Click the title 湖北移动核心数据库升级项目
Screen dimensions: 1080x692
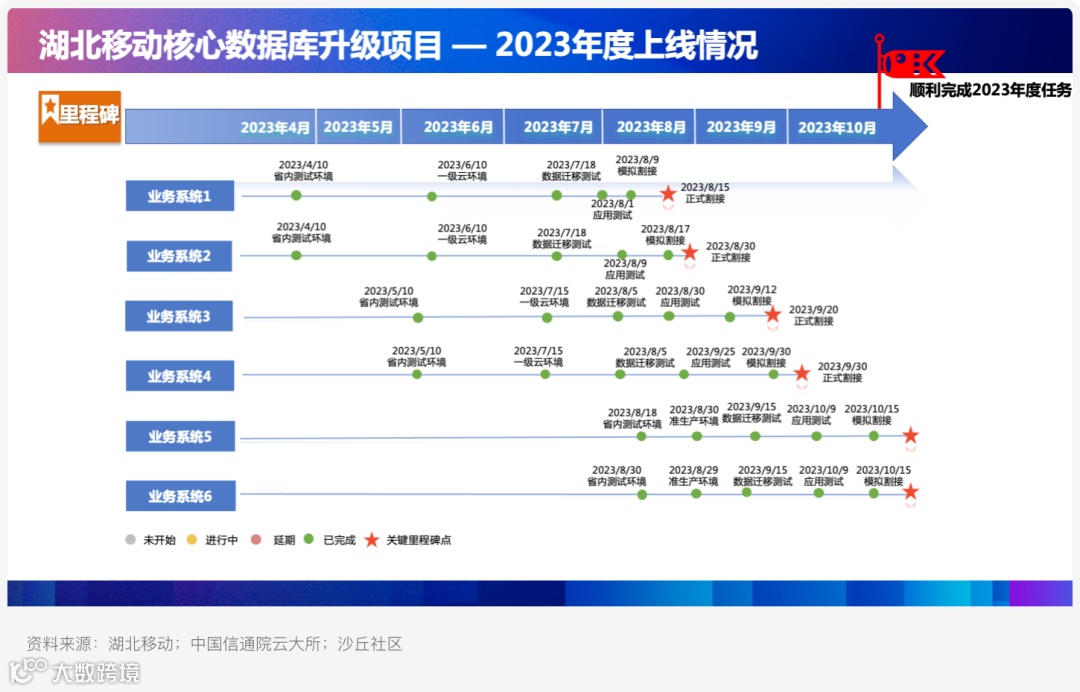pos(240,45)
